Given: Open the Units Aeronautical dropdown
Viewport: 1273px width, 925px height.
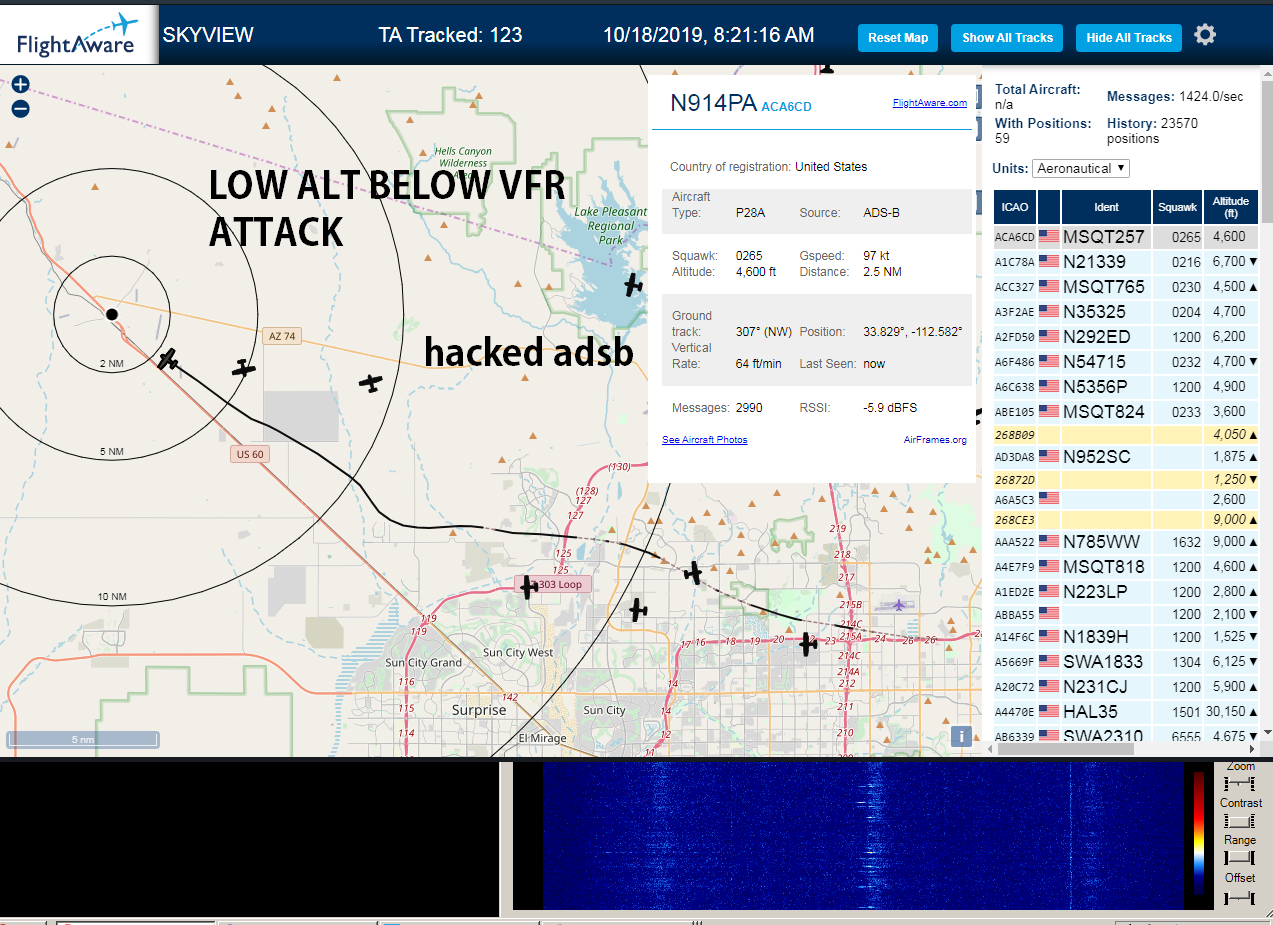Looking at the screenshot, I should [1081, 169].
